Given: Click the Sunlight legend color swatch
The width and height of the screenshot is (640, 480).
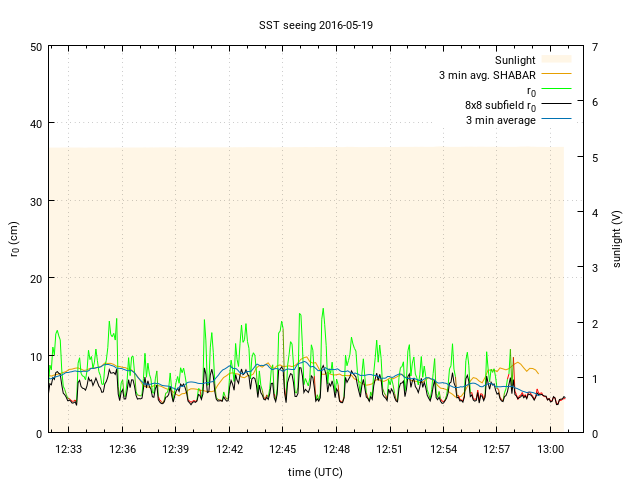Looking at the screenshot, I should coord(555,60).
